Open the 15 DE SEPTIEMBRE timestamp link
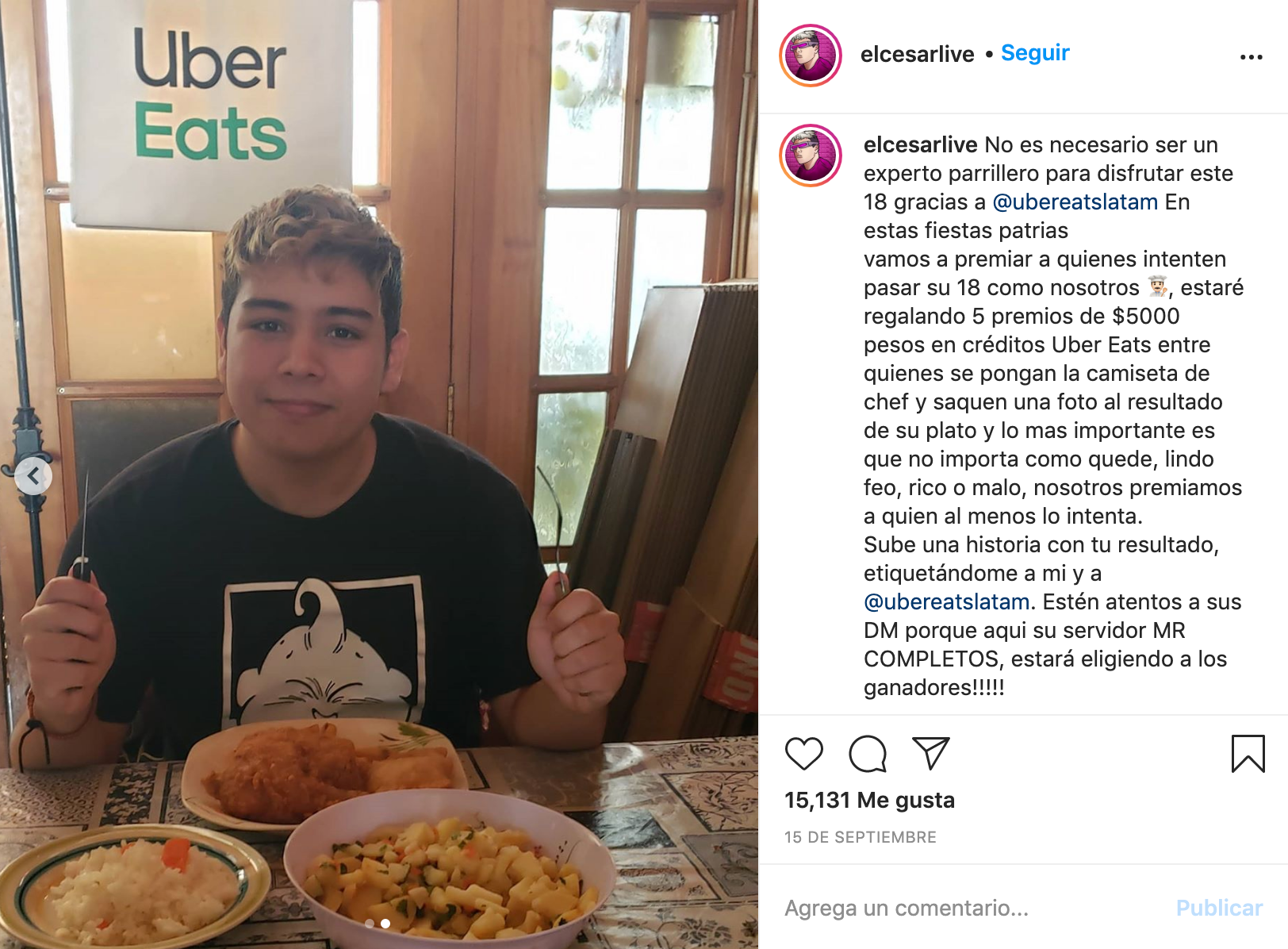The height and width of the screenshot is (949, 1288). [860, 837]
